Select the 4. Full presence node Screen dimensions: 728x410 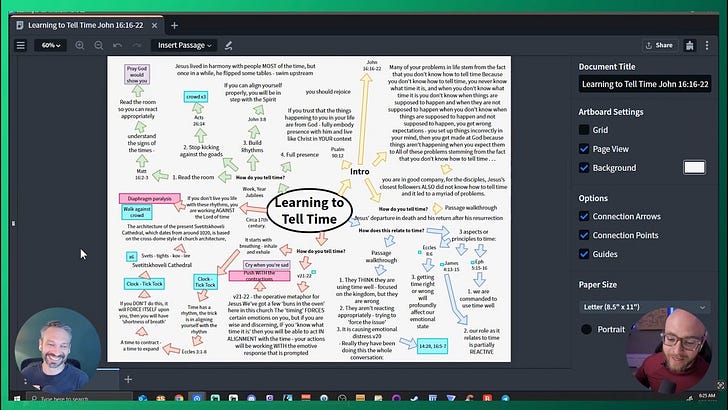click(299, 155)
